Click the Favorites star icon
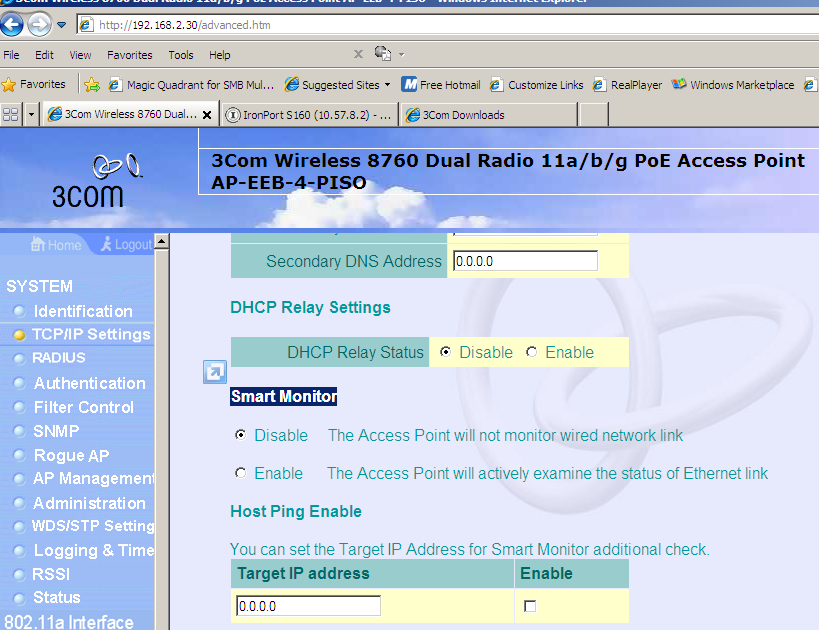 point(8,84)
